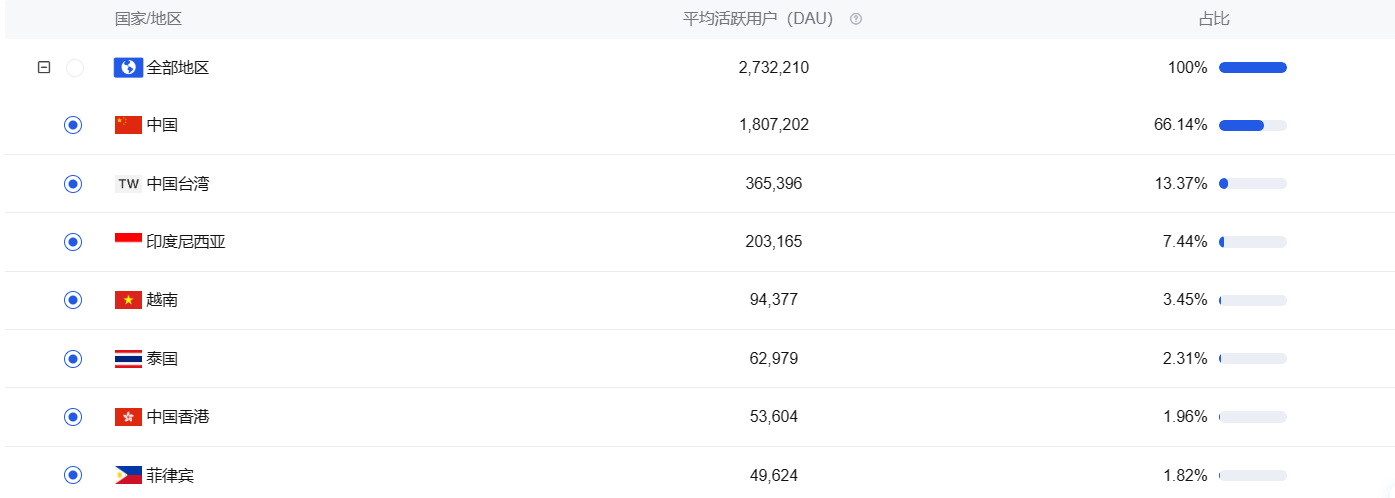Image resolution: width=1395 pixels, height=498 pixels.
Task: Select the radio button for 全部地区
Action: click(x=75, y=68)
